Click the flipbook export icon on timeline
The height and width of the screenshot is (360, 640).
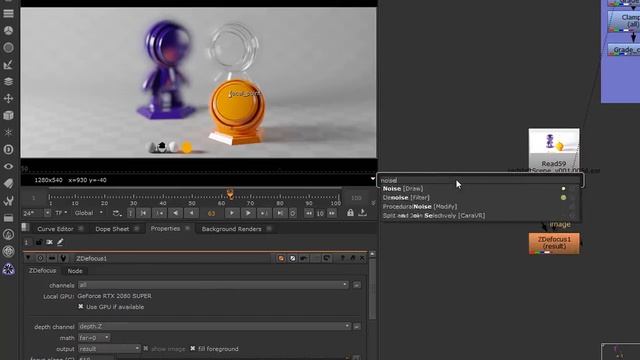point(362,213)
